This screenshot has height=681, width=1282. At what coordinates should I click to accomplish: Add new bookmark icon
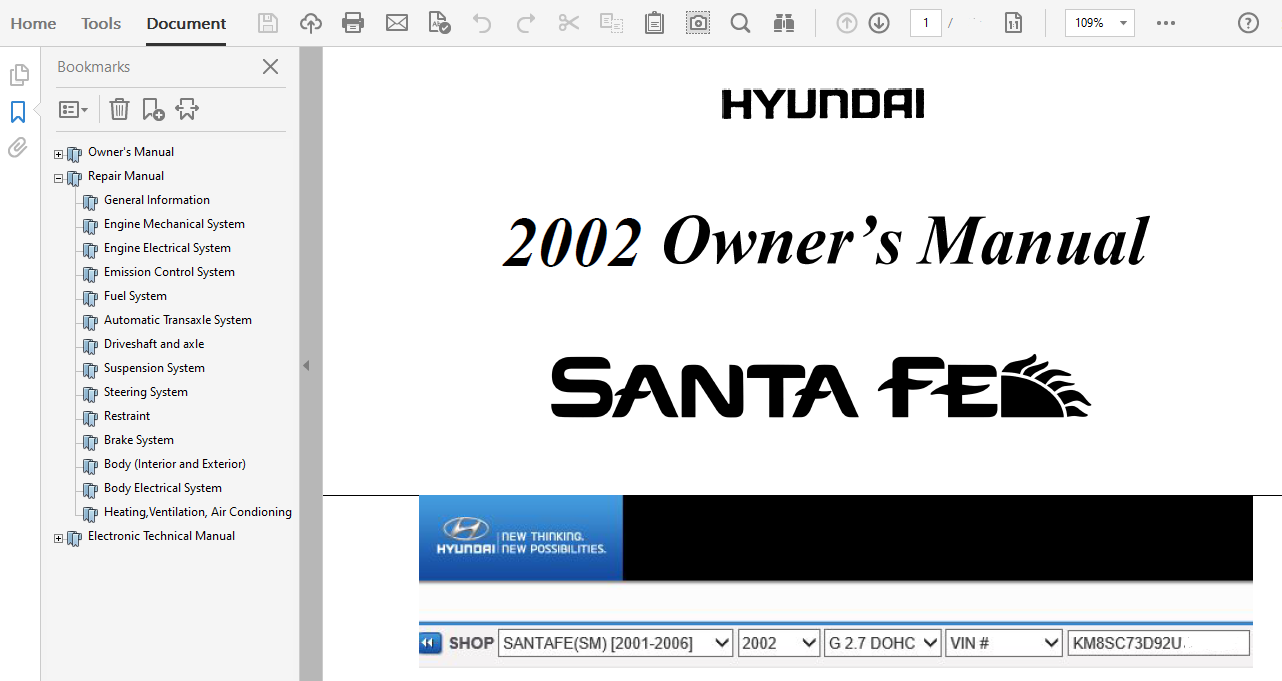pyautogui.click(x=153, y=109)
